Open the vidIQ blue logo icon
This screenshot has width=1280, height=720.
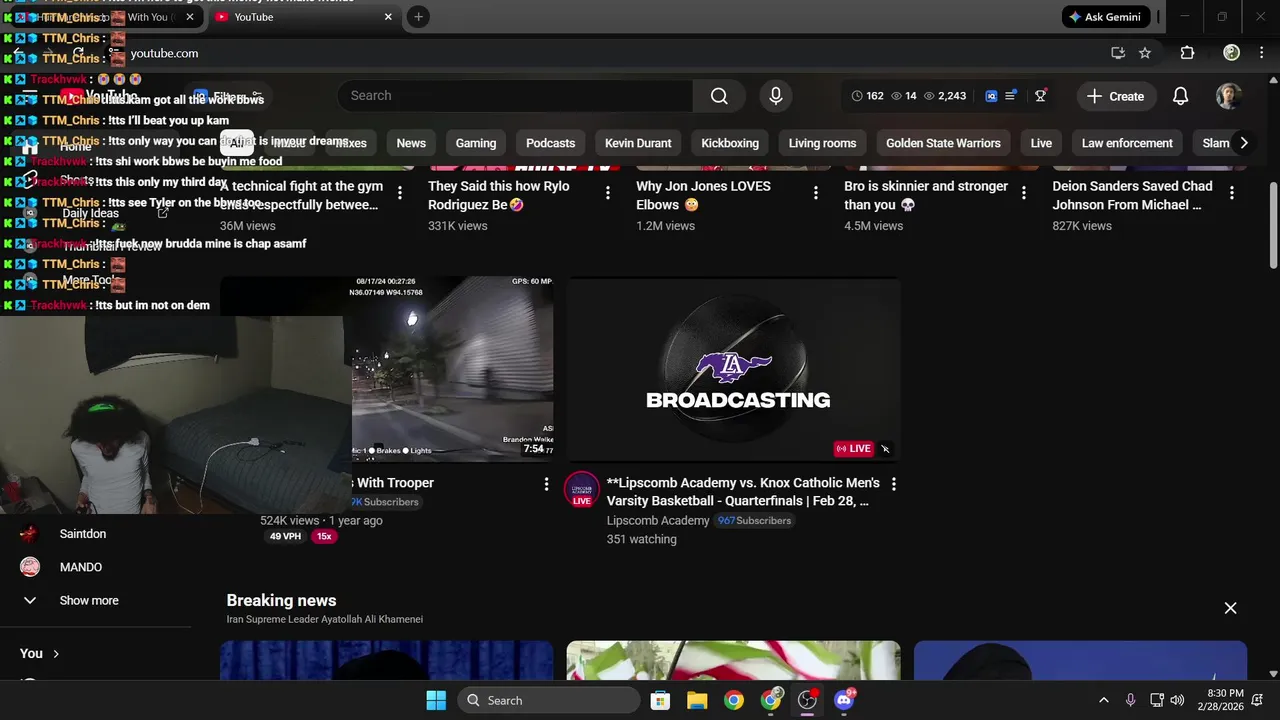click(x=991, y=96)
